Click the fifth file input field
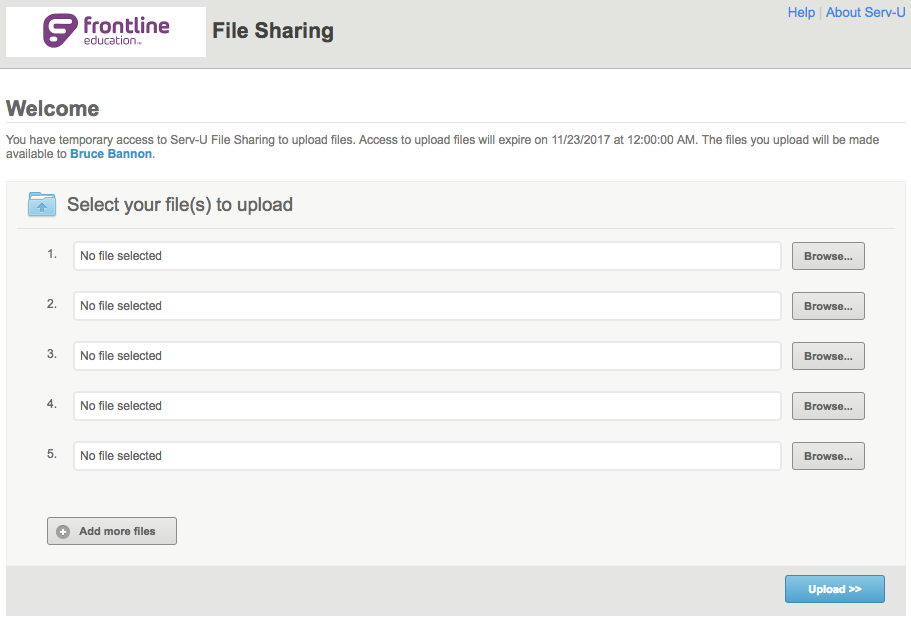The image size is (911, 622). pyautogui.click(x=427, y=456)
